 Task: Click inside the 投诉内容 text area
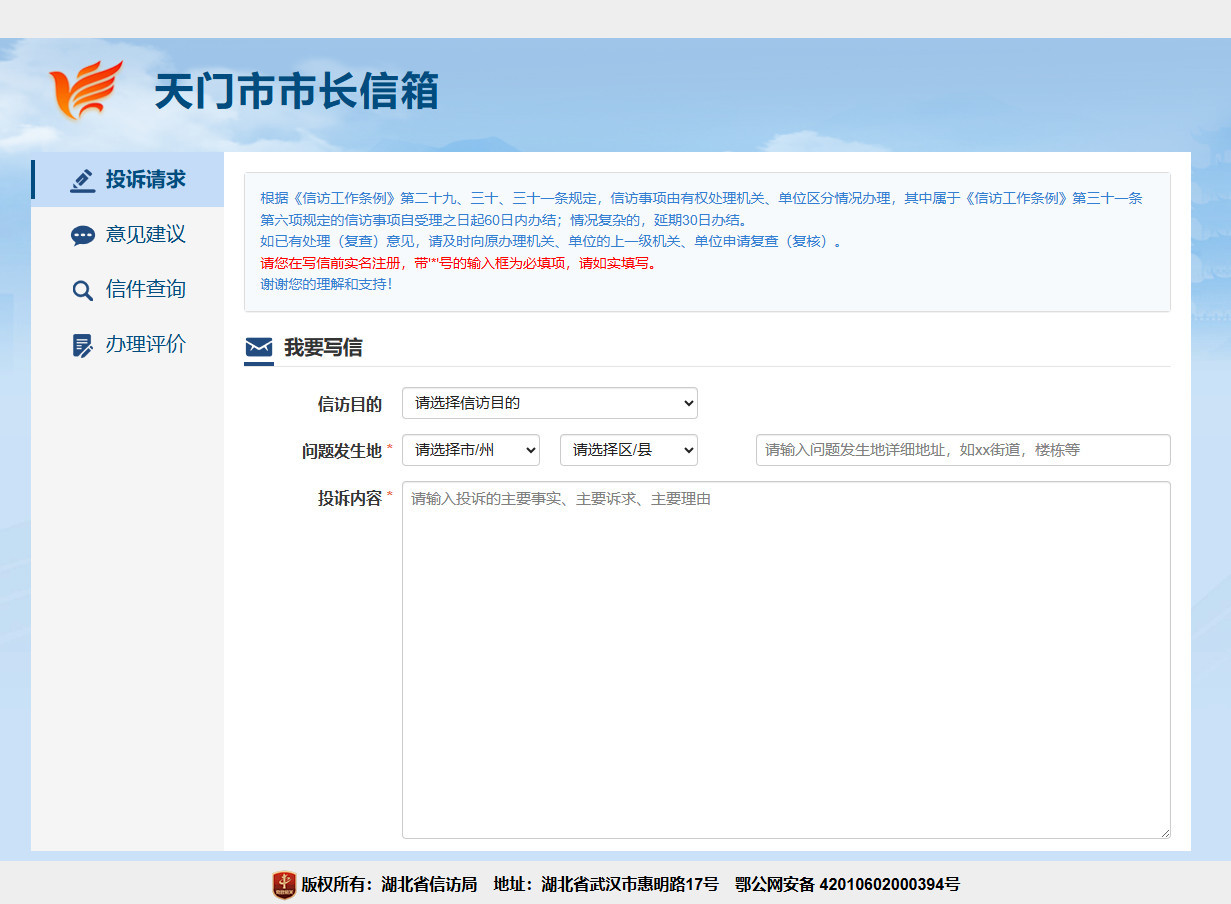pyautogui.click(x=785, y=660)
